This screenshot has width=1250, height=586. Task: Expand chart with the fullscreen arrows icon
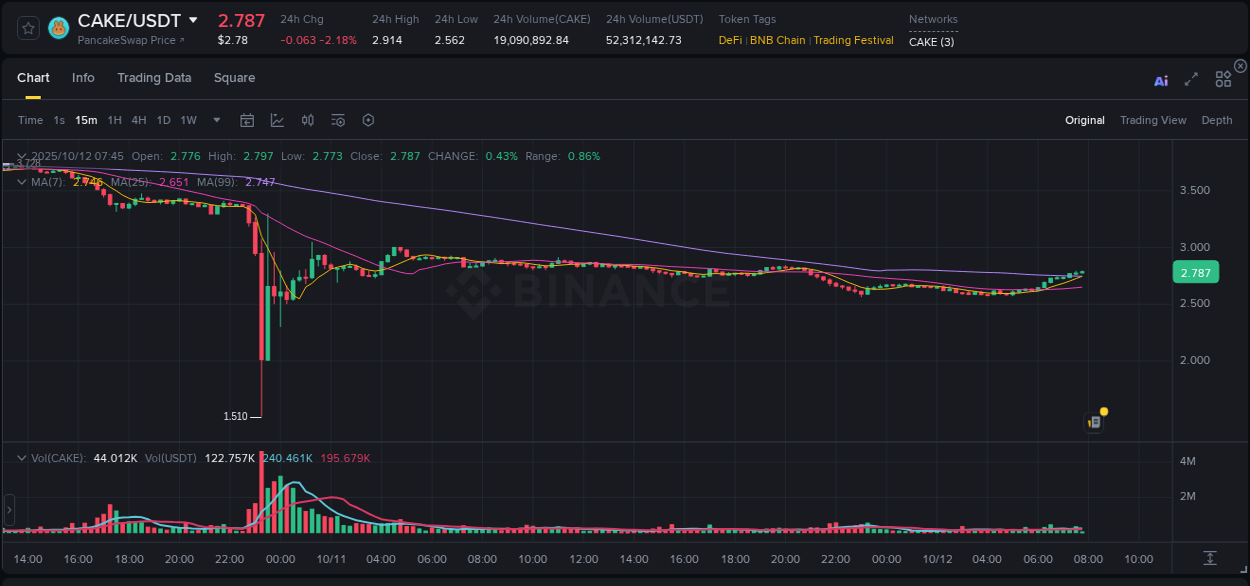(1191, 80)
